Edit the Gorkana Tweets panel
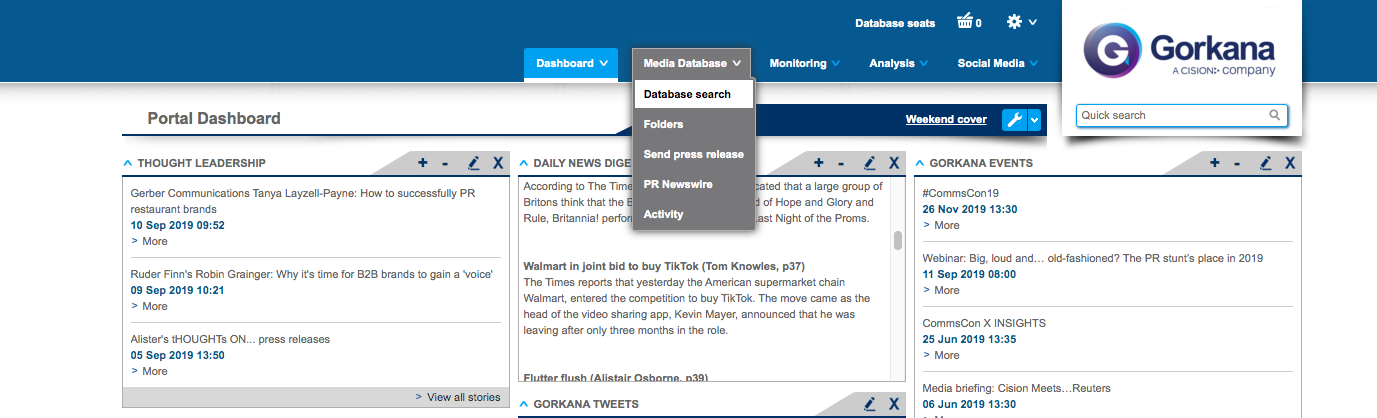This screenshot has height=418, width=1377. [x=870, y=404]
